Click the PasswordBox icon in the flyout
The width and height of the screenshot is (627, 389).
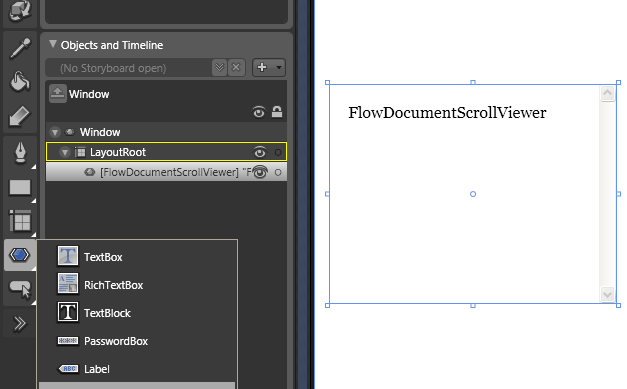point(68,341)
